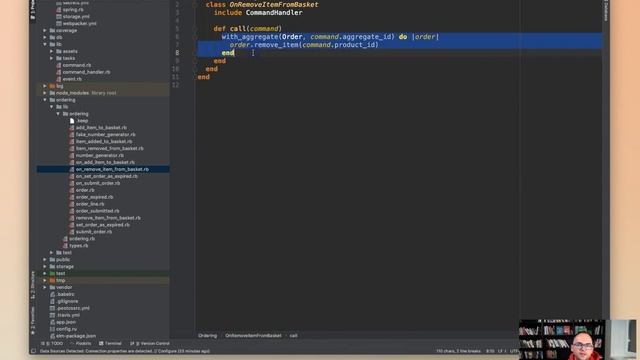The image size is (640, 360).
Task: Click the .travis.yml file icon
Action: coord(52,315)
